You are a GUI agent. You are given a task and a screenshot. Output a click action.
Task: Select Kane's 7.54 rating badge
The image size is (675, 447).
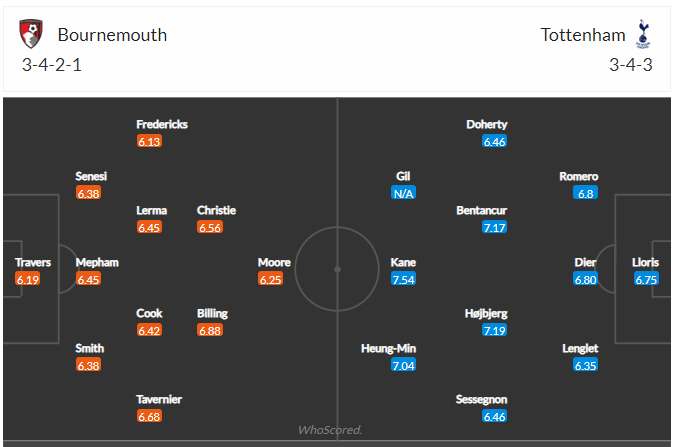(403, 279)
